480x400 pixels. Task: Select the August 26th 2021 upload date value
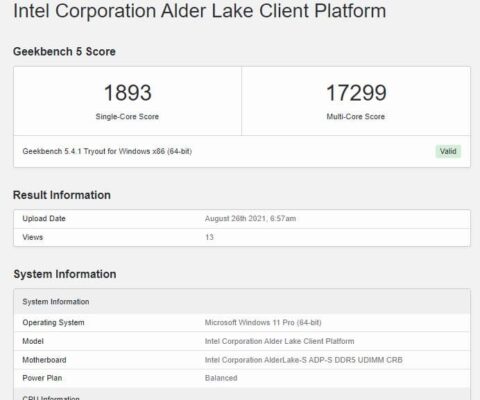click(x=250, y=219)
